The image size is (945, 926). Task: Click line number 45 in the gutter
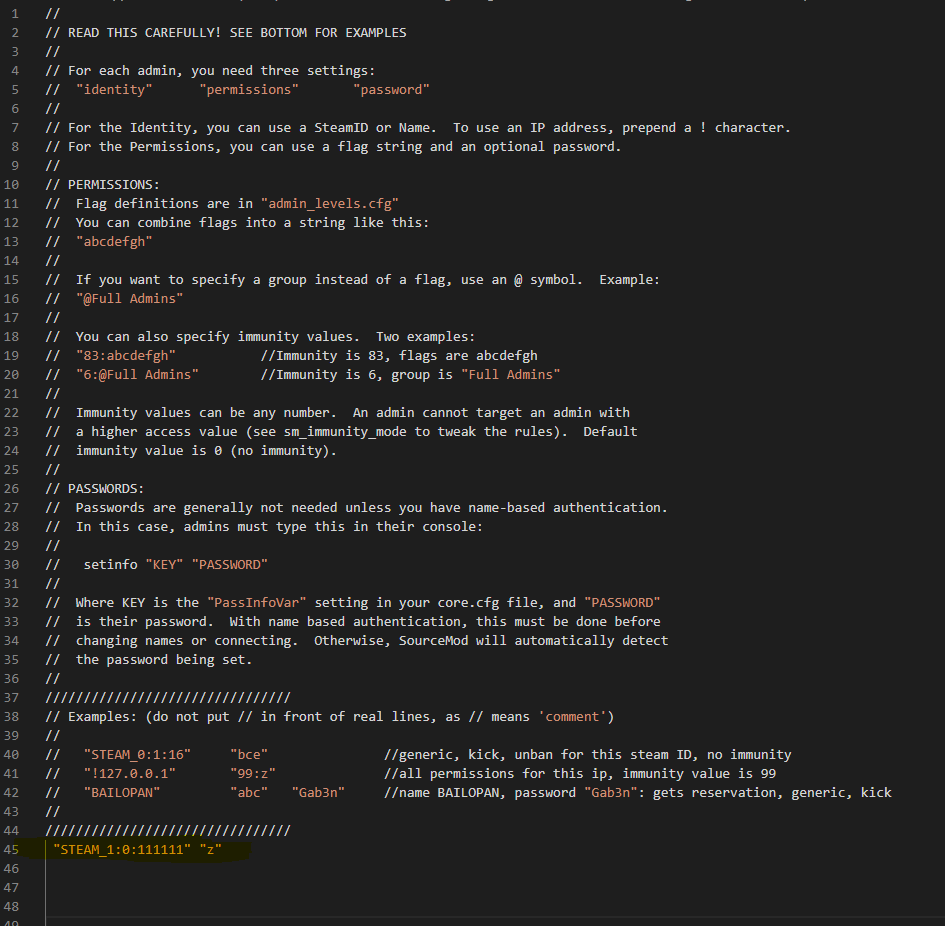point(11,849)
